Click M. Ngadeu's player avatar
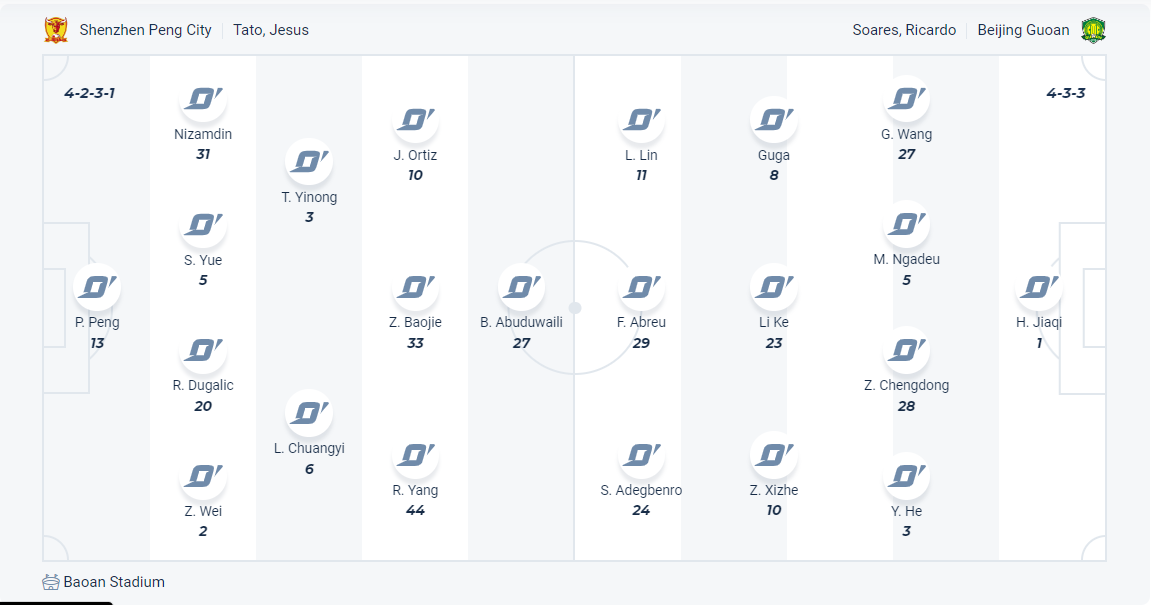The height and width of the screenshot is (605, 1151). [x=907, y=225]
